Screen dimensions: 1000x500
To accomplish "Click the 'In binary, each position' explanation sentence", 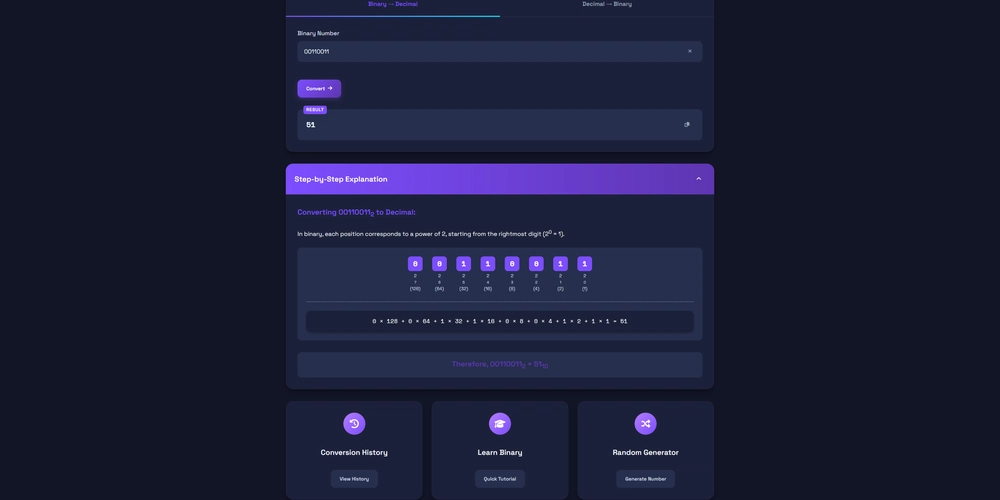I will click(x=431, y=234).
